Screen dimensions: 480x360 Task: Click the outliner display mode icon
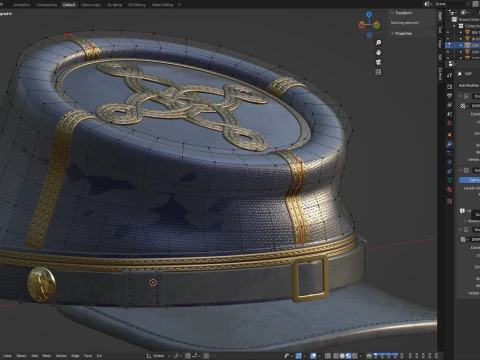[x=464, y=12]
